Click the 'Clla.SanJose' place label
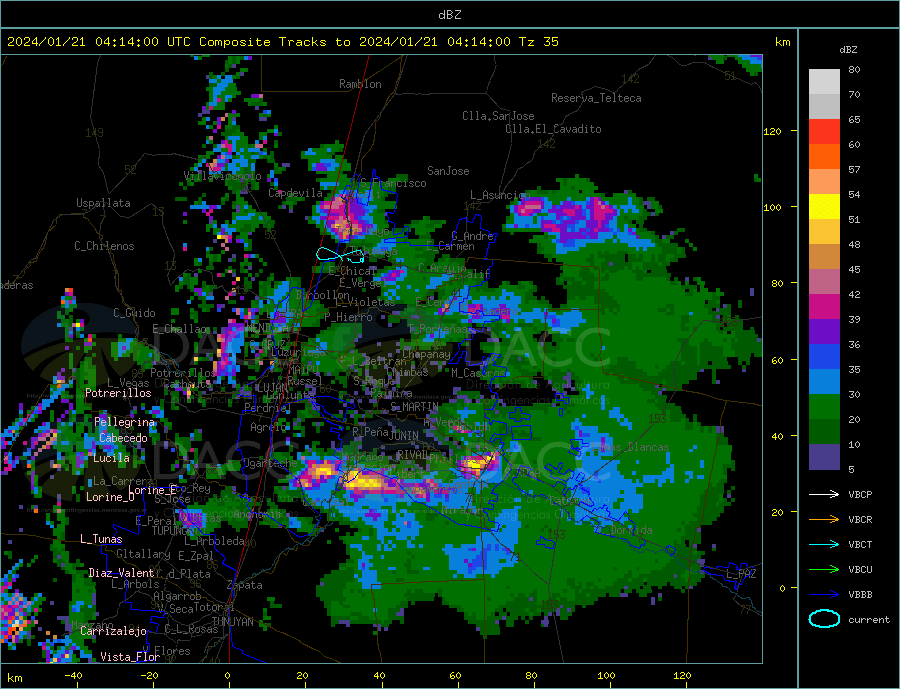 click(498, 116)
